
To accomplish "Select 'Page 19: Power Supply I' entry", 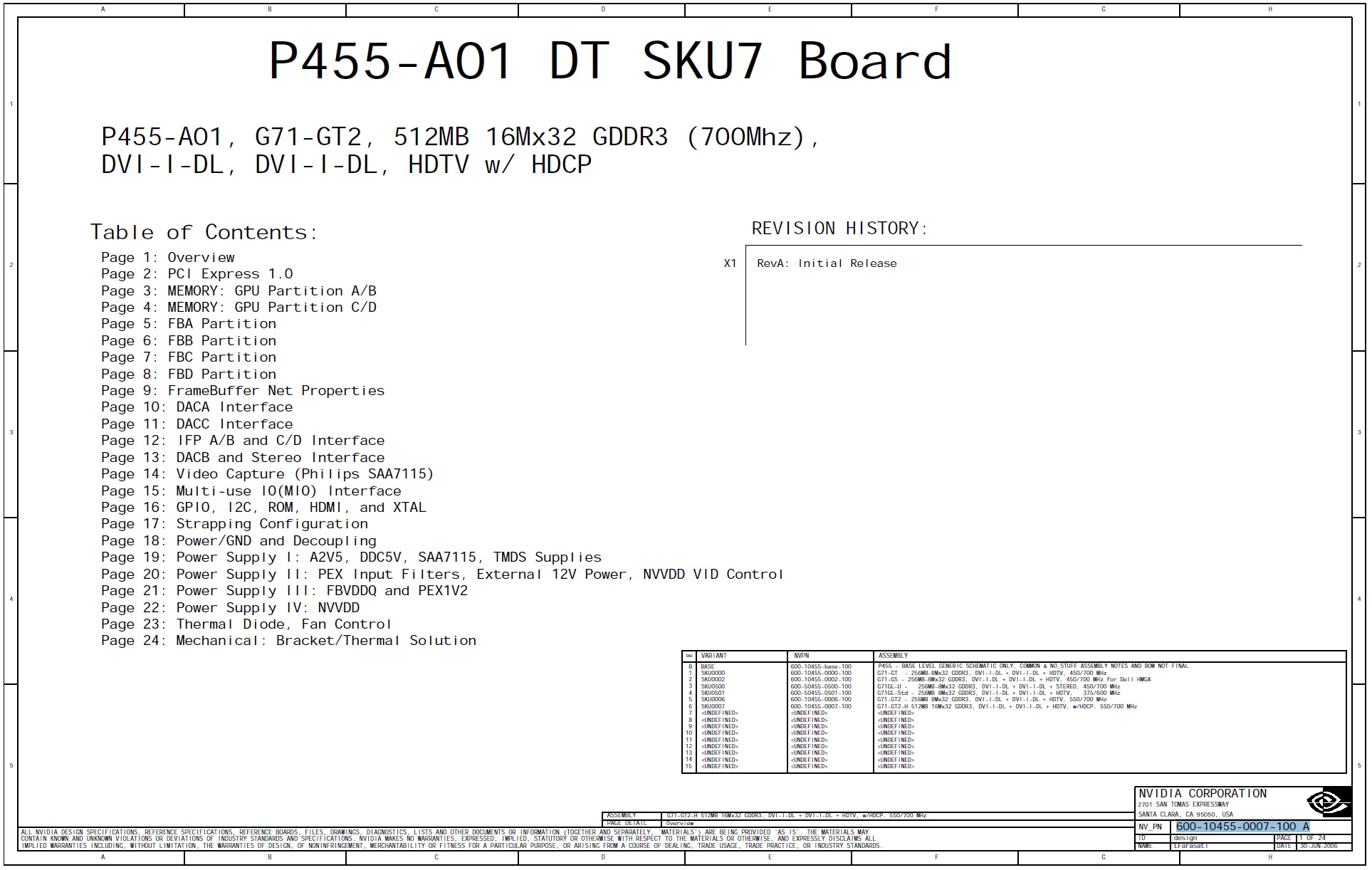I will [352, 557].
